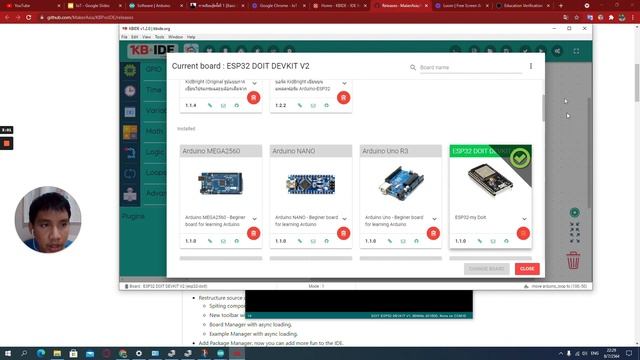Open the Windows Start menu
The image size is (640, 360).
[8, 353]
